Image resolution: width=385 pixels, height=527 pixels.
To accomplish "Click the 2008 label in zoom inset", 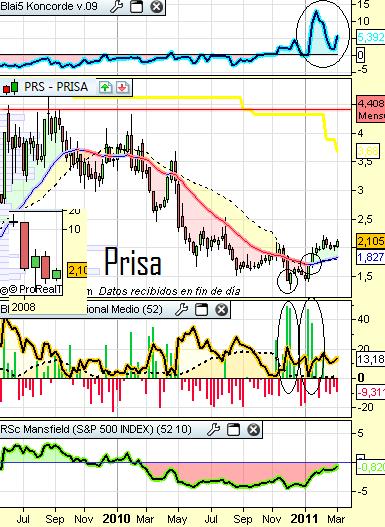I will click(23, 307).
